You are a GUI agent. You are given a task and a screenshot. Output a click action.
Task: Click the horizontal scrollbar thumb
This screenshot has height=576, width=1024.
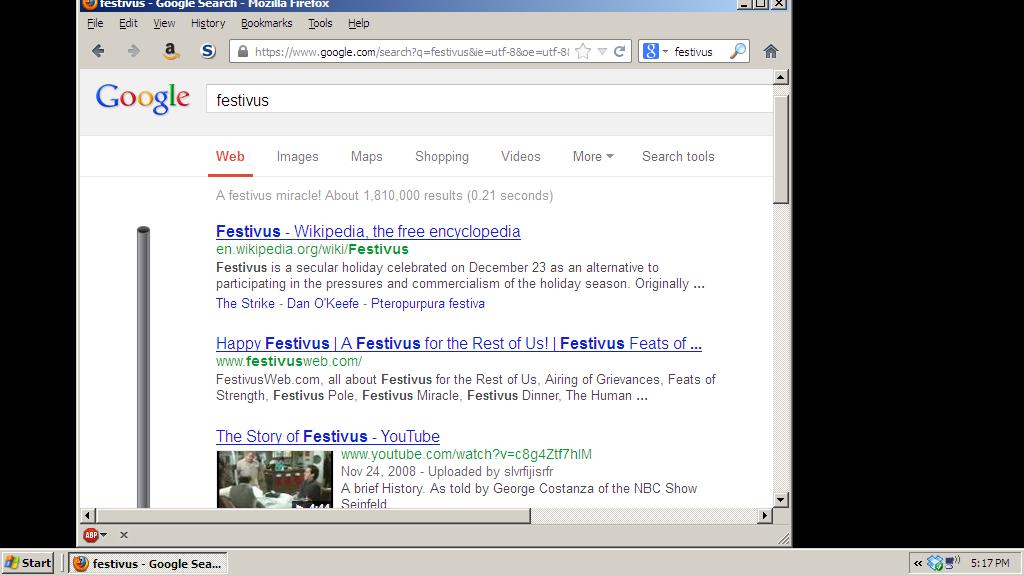[x=313, y=516]
